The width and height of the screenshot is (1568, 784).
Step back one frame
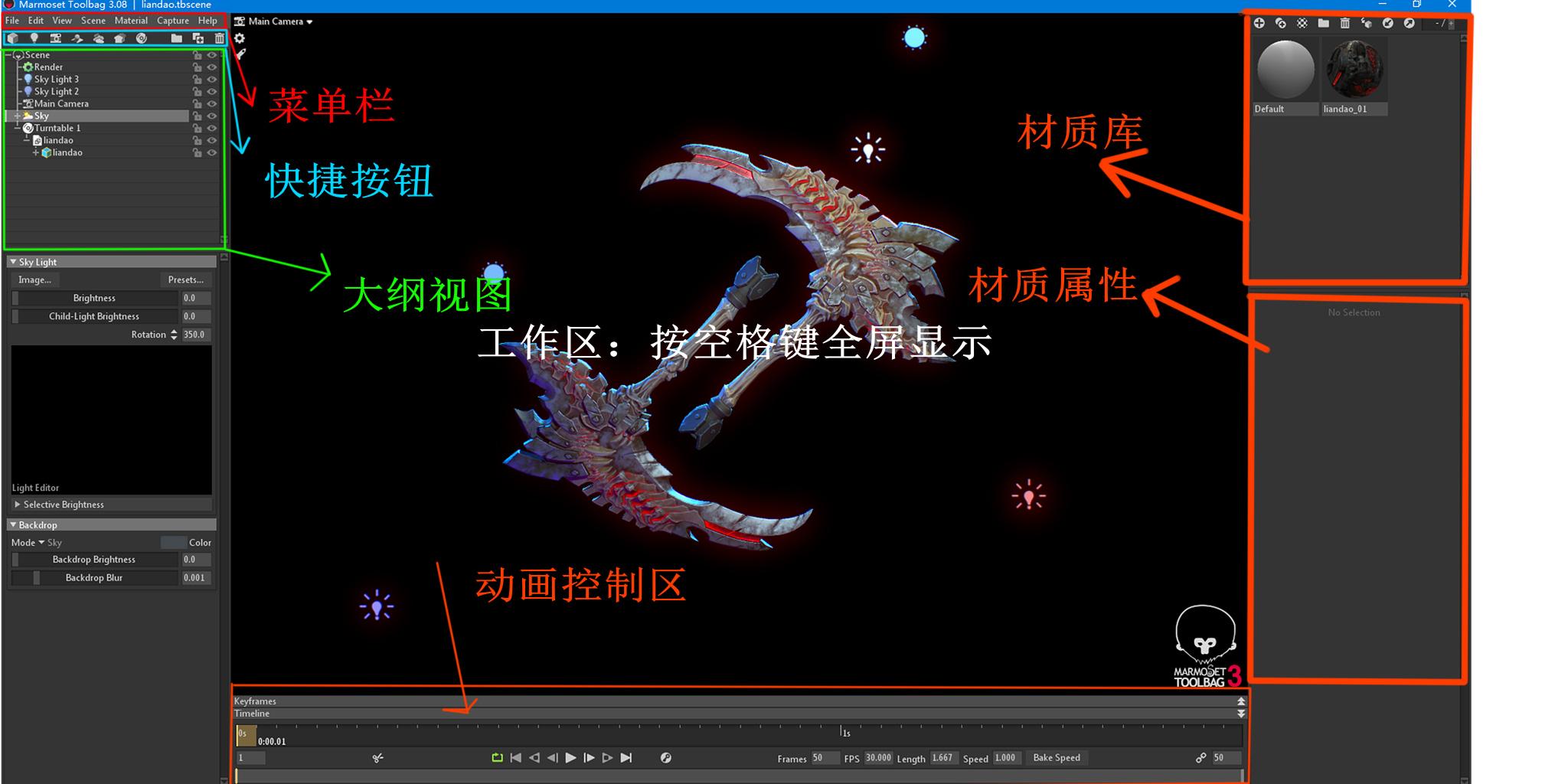[x=552, y=758]
